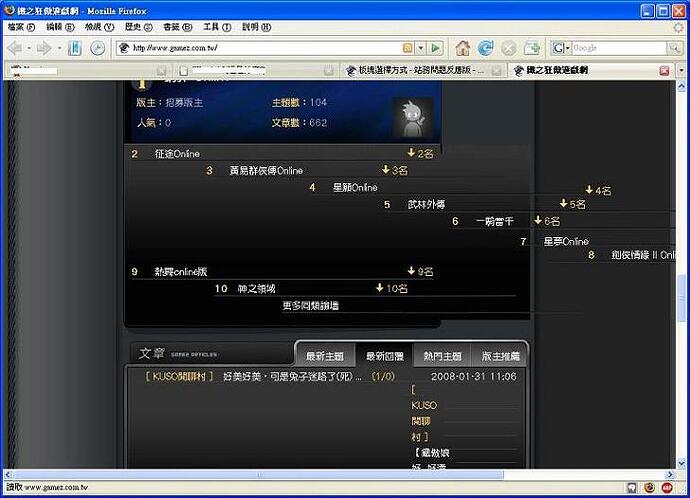Select the 版主推薦 article tab
Screen dimensions: 690x498
click(x=500, y=355)
